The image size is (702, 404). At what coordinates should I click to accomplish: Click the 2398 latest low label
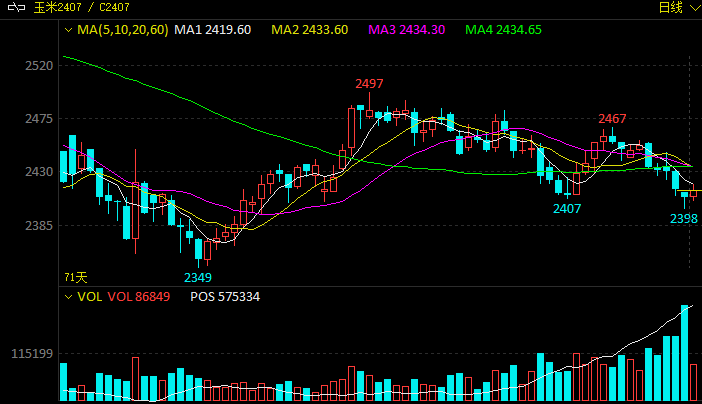coord(684,219)
